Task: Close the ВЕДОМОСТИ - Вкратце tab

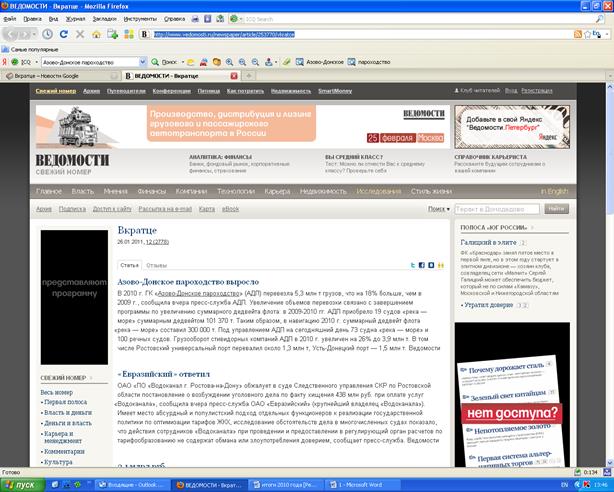Action: 234,76
